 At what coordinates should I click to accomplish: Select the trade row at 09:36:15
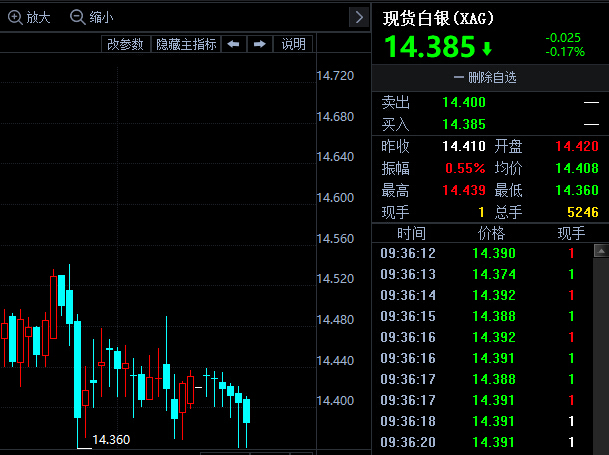pos(482,316)
